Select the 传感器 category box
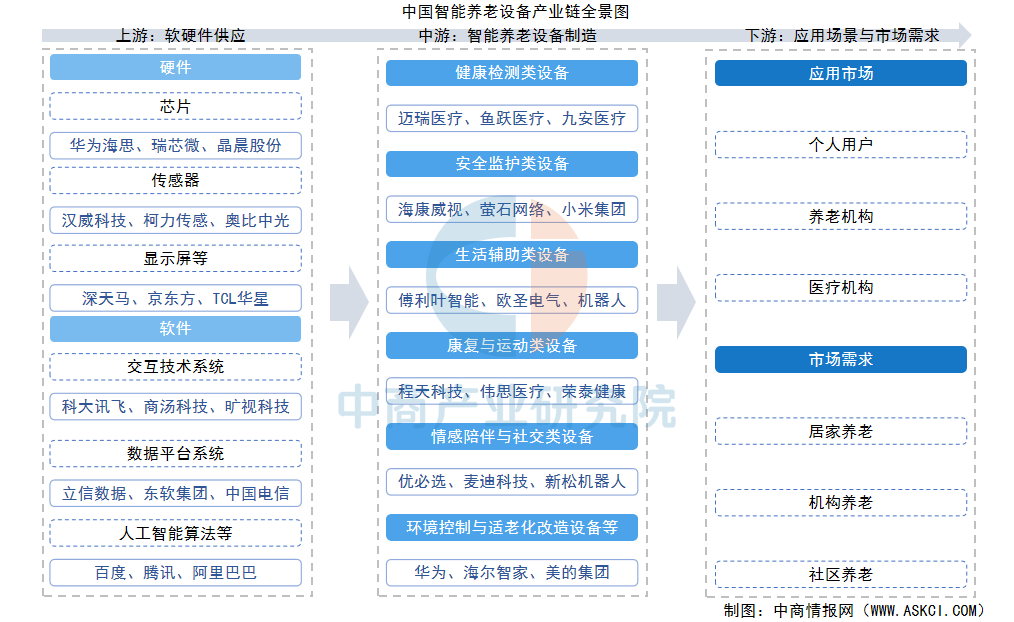Image resolution: width=1014 pixels, height=622 pixels. coord(175,181)
